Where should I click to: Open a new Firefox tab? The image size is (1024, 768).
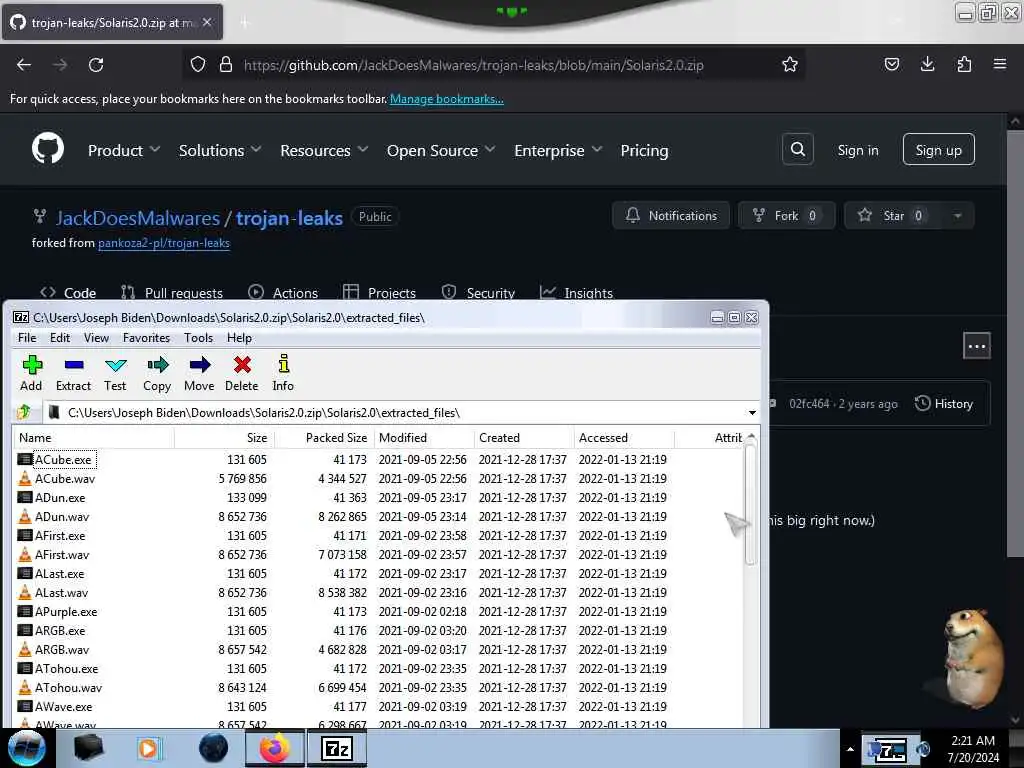pos(244,23)
